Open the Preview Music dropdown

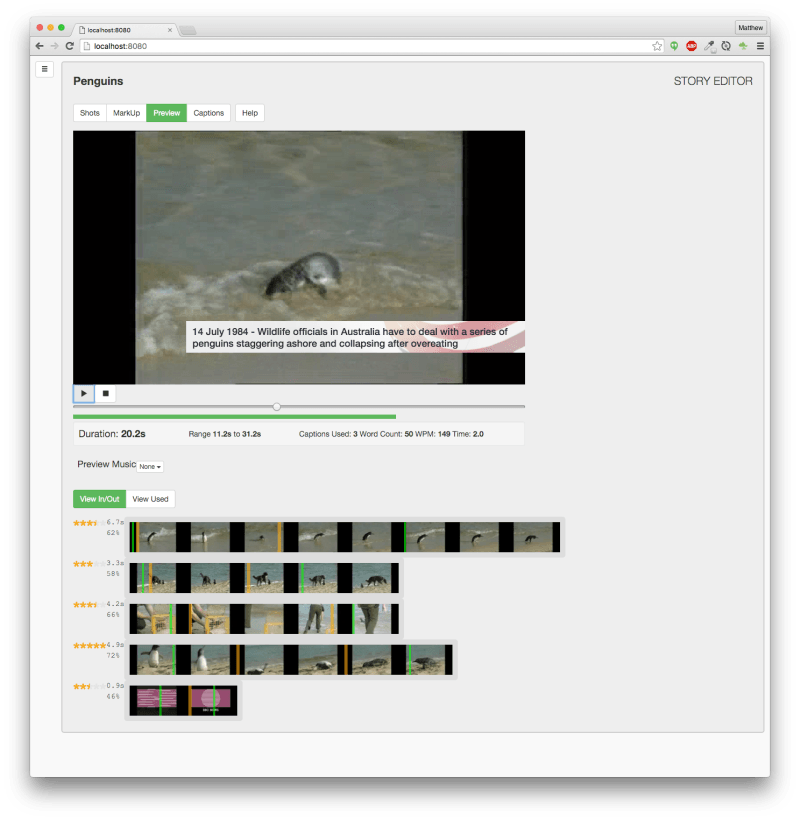tap(150, 466)
